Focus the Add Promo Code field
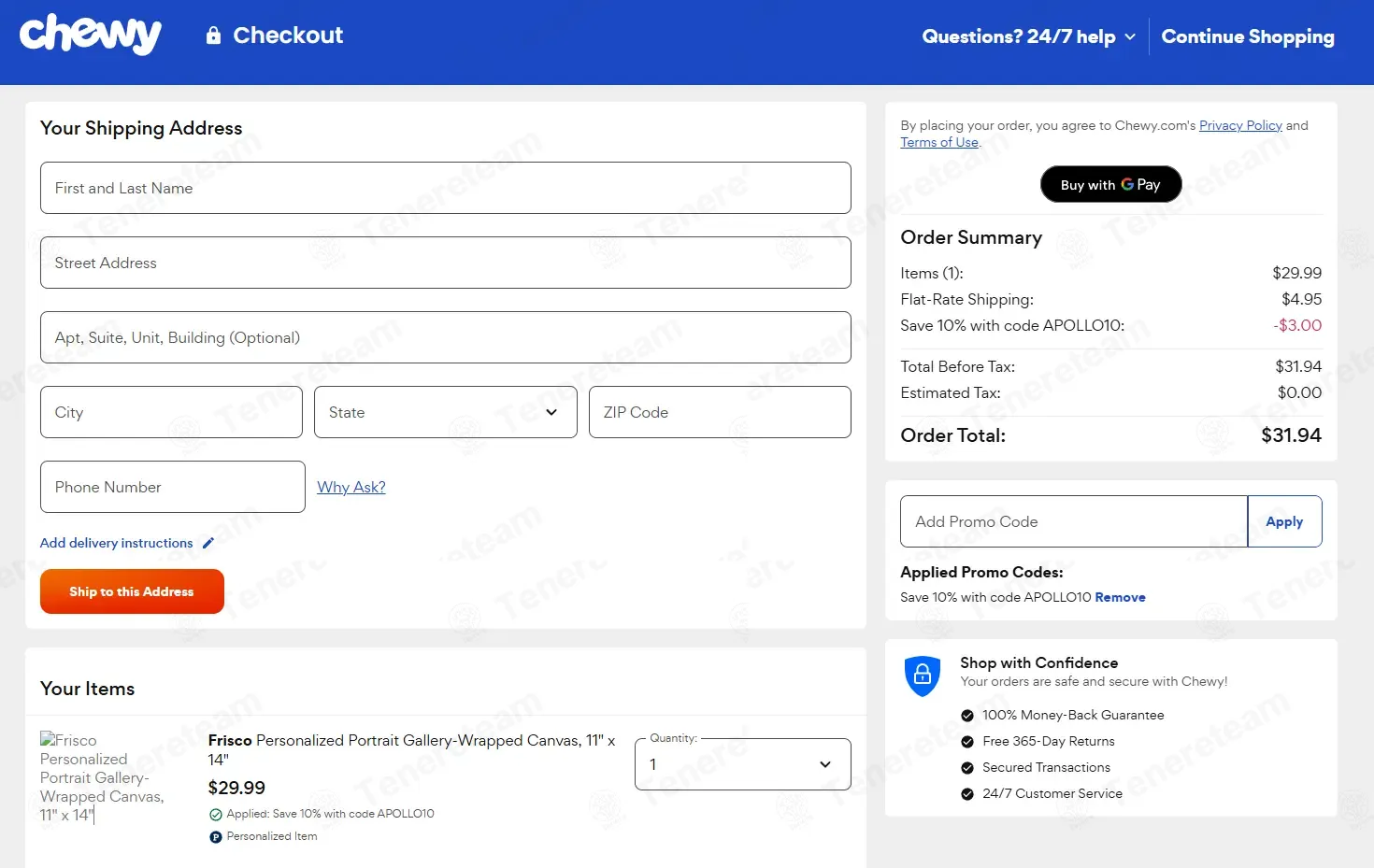Image resolution: width=1374 pixels, height=868 pixels. pos(1074,521)
